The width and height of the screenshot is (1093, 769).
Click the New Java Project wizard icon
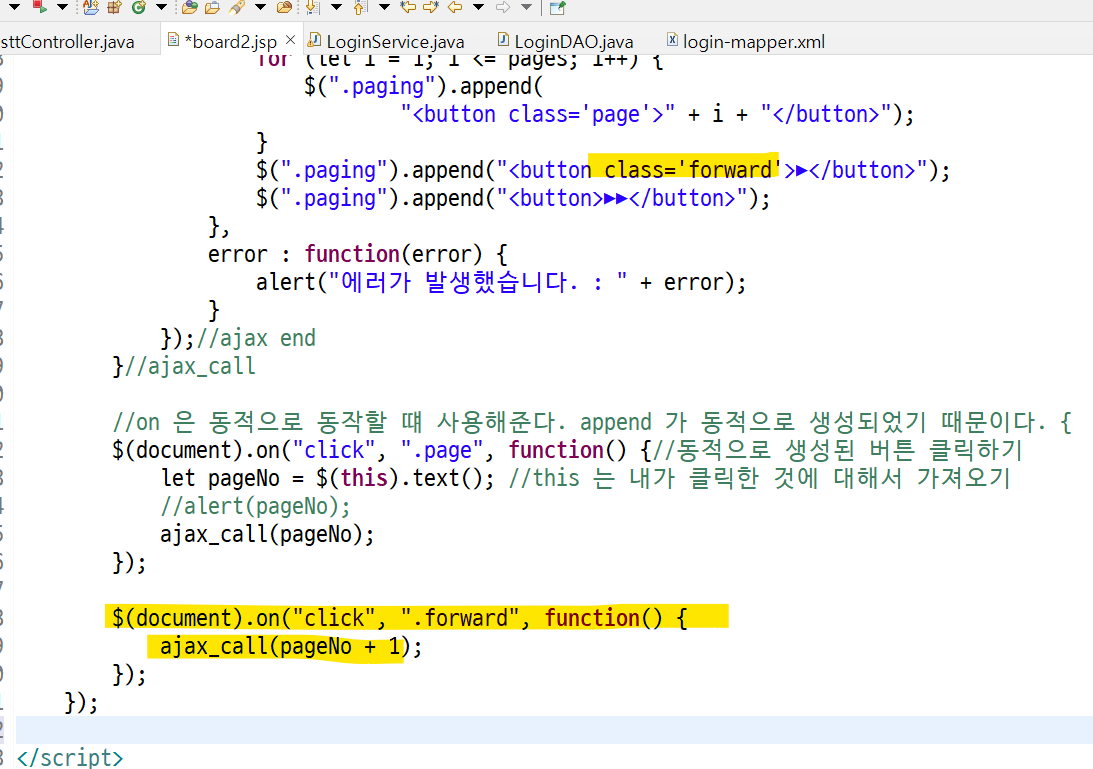tap(91, 8)
